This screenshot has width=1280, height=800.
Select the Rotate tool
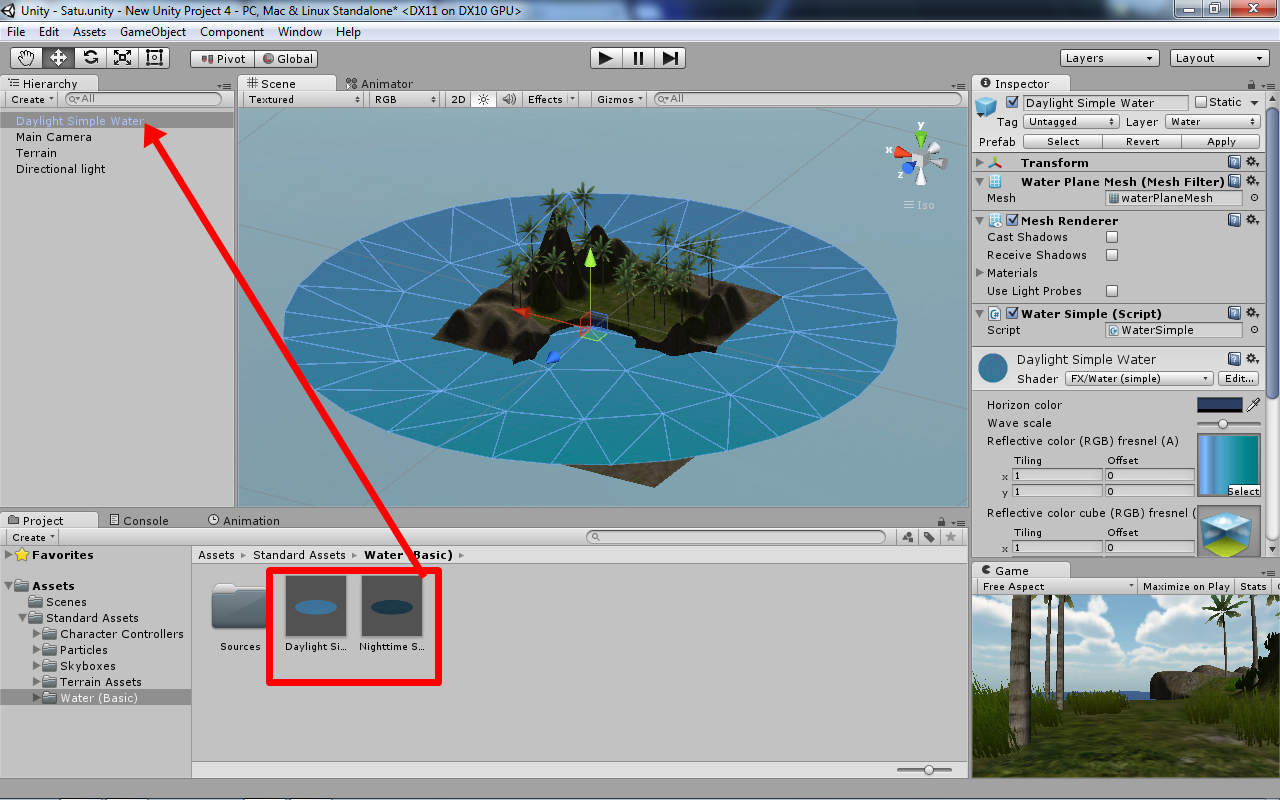[90, 58]
